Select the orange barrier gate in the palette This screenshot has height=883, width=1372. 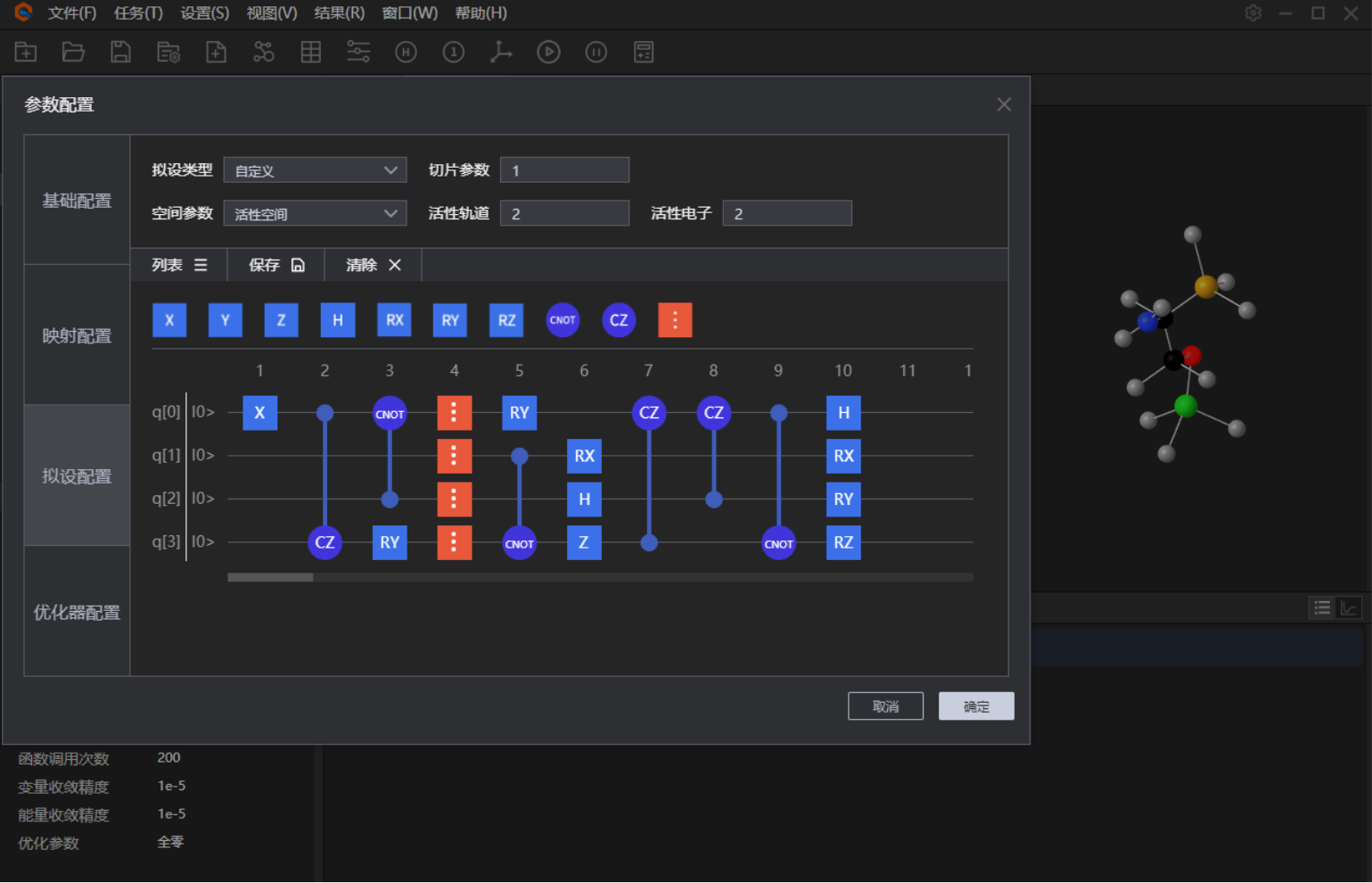click(x=675, y=320)
